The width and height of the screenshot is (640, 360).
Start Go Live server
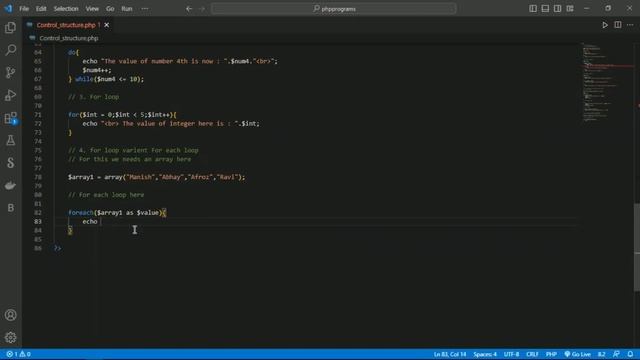pos(578,354)
